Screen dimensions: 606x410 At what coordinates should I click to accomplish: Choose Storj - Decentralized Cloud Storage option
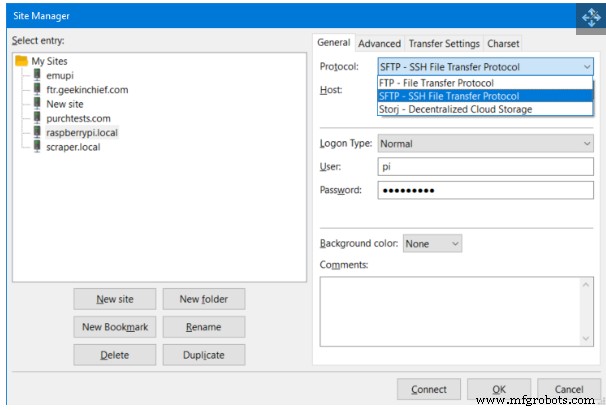[x=485, y=109]
